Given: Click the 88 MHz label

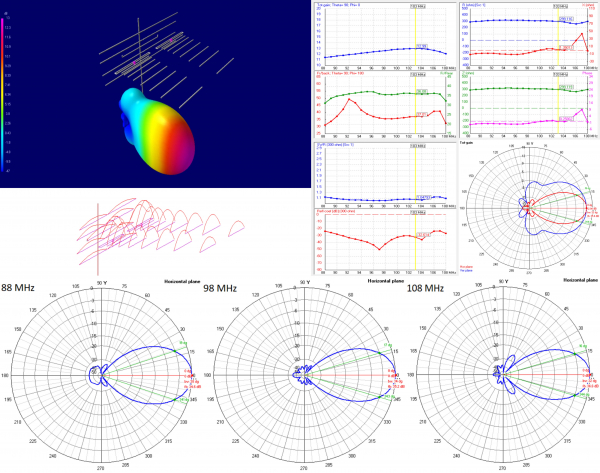Looking at the screenshot, I should pos(17,287).
